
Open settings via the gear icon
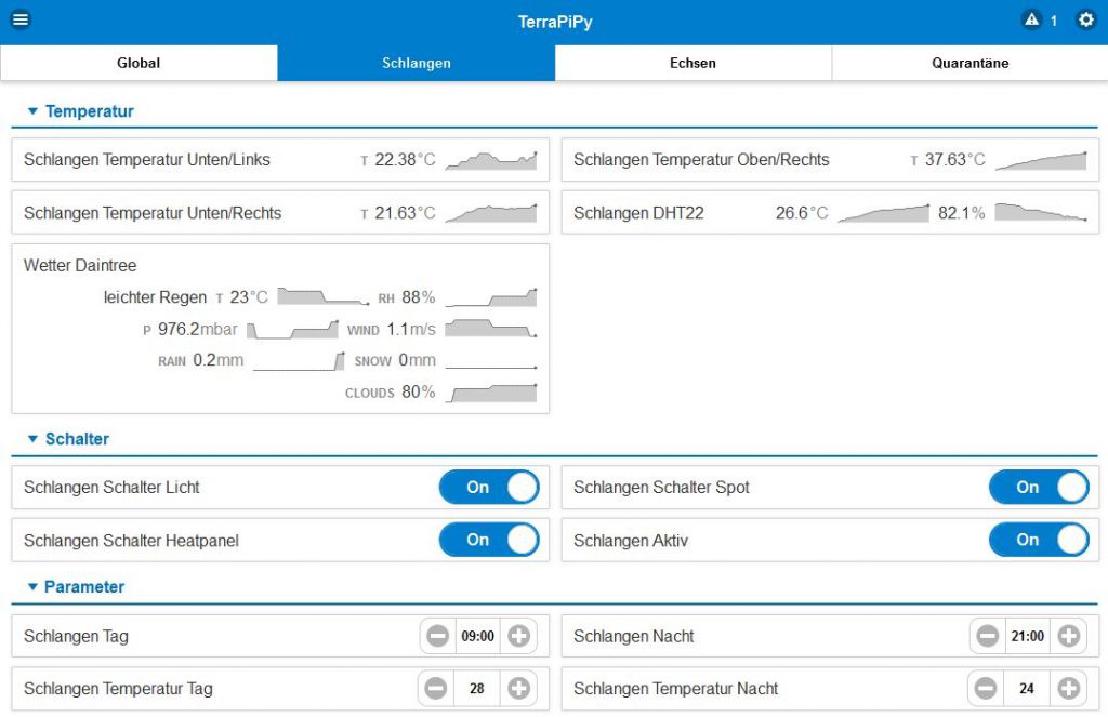point(1086,20)
